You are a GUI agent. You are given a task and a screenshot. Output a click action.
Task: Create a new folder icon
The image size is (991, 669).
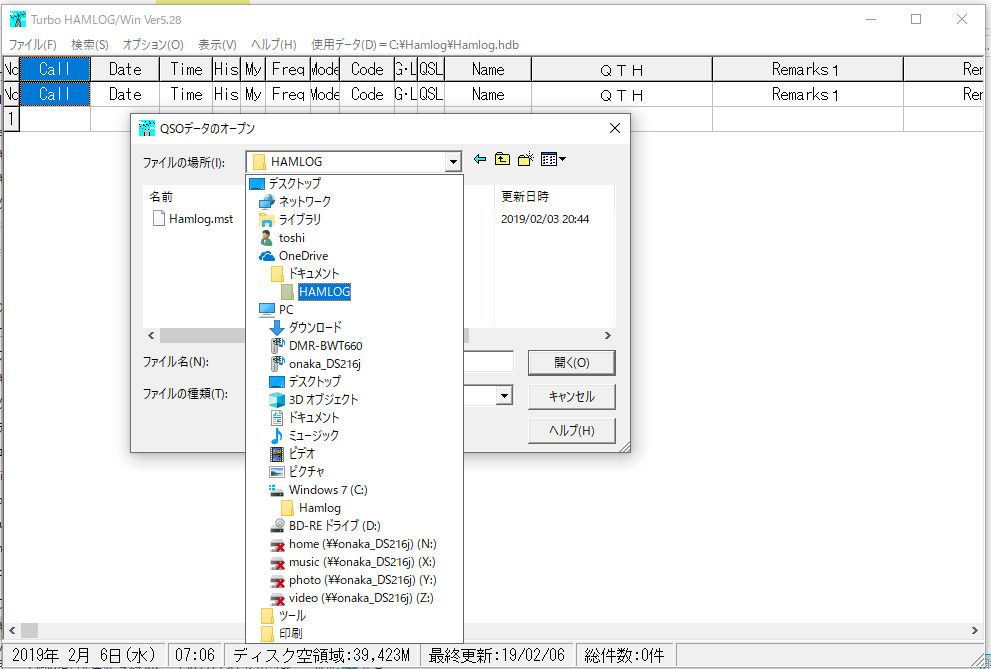pyautogui.click(x=525, y=159)
